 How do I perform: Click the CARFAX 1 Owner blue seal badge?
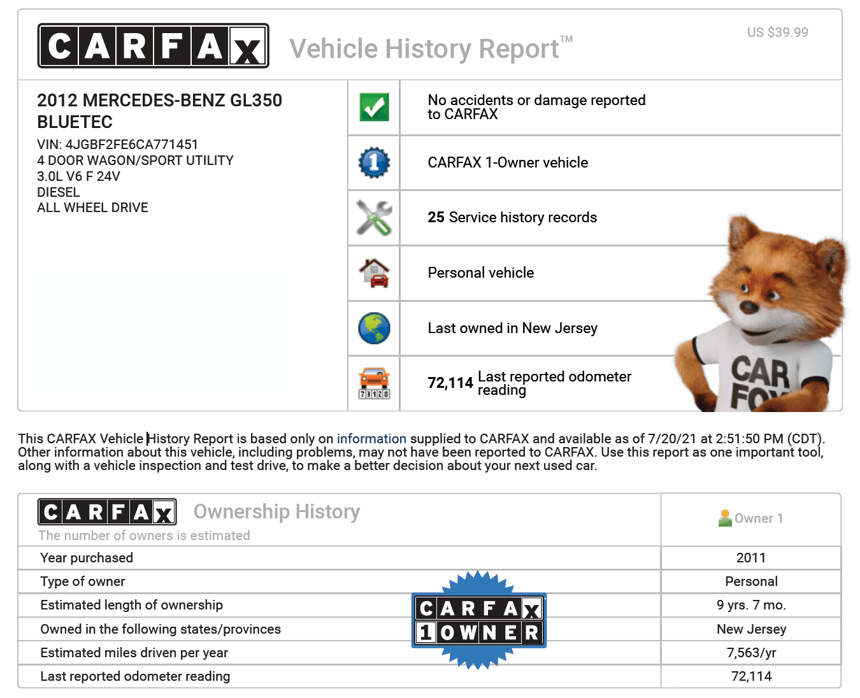[479, 620]
